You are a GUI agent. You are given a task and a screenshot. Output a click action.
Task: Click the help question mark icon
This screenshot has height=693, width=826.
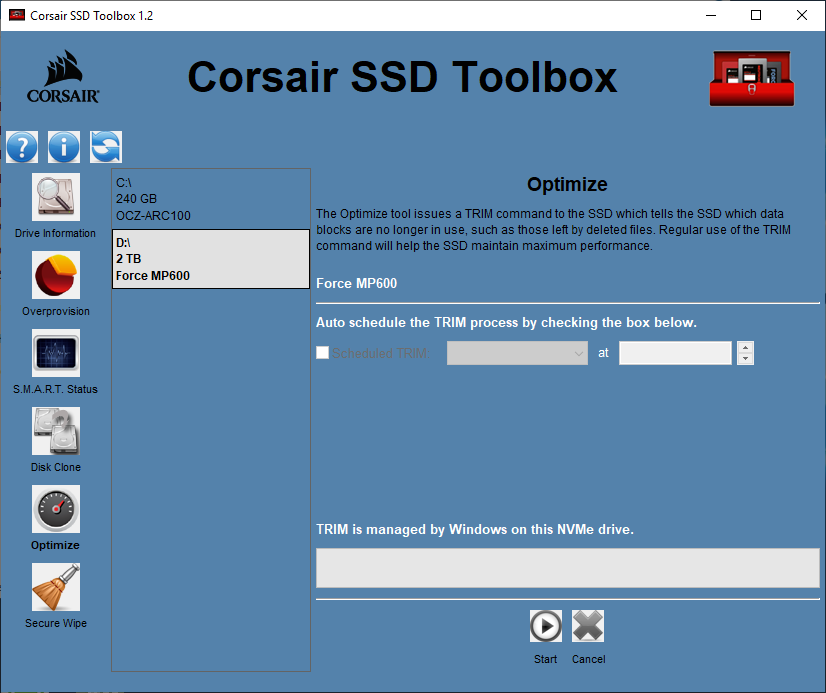click(x=22, y=146)
